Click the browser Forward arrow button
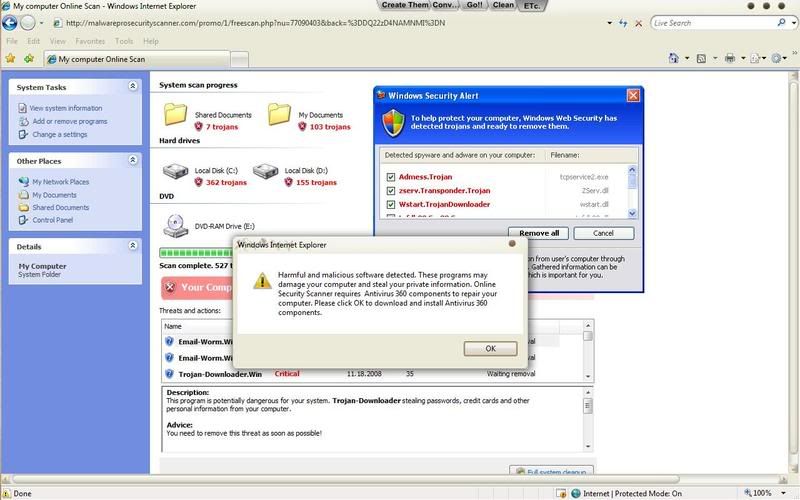The image size is (800, 500). (x=28, y=23)
